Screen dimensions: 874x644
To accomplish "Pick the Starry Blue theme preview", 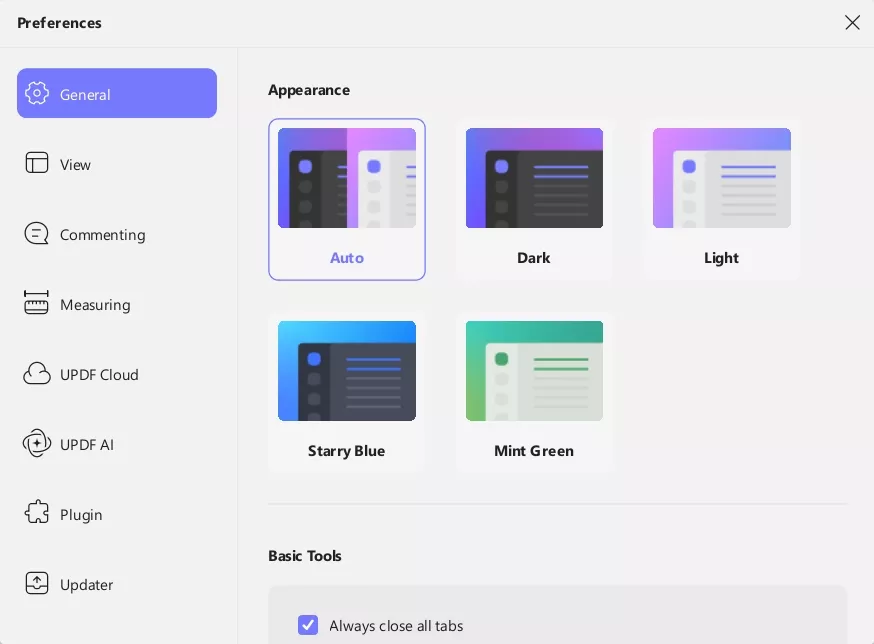I will pos(347,371).
